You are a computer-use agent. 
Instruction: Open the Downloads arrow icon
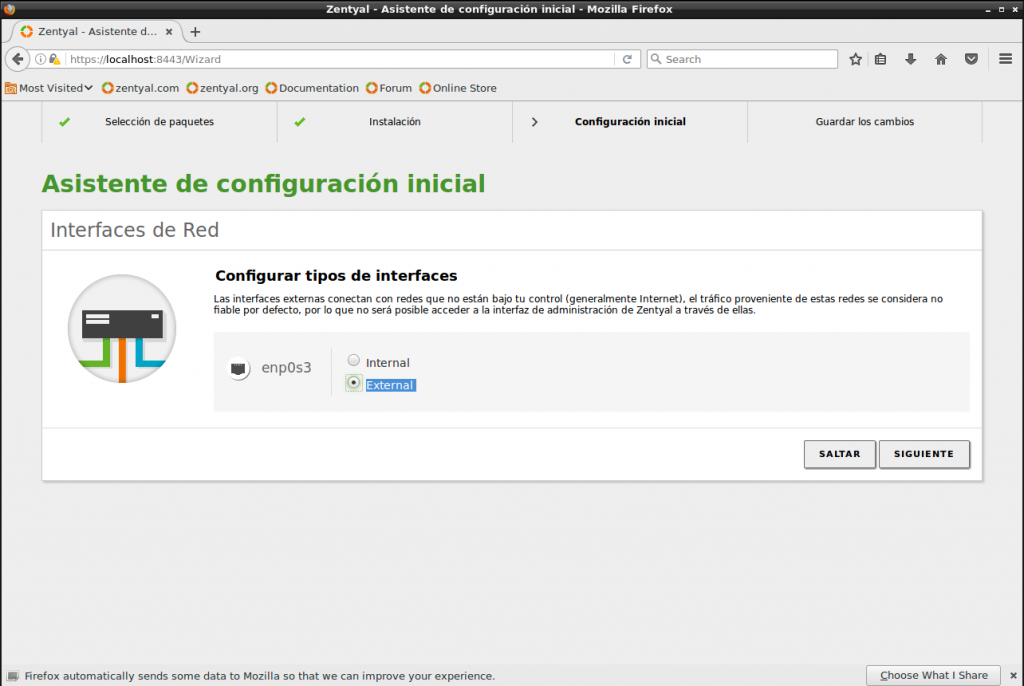click(x=911, y=59)
